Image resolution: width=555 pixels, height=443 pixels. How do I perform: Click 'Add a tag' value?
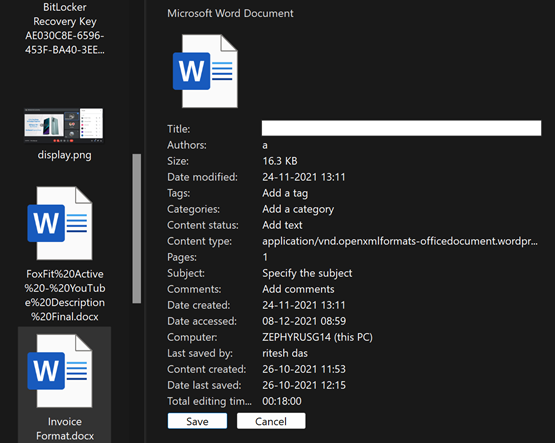(x=285, y=193)
